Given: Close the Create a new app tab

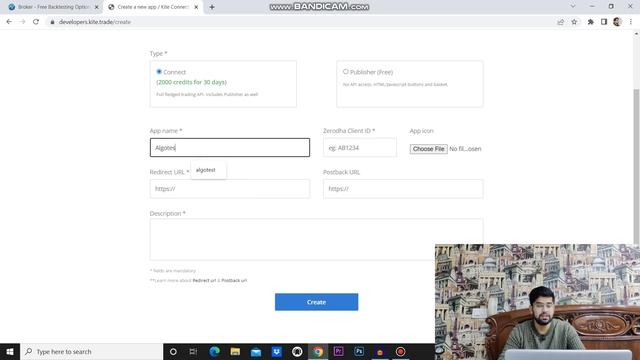Looking at the screenshot, I should (196, 7).
